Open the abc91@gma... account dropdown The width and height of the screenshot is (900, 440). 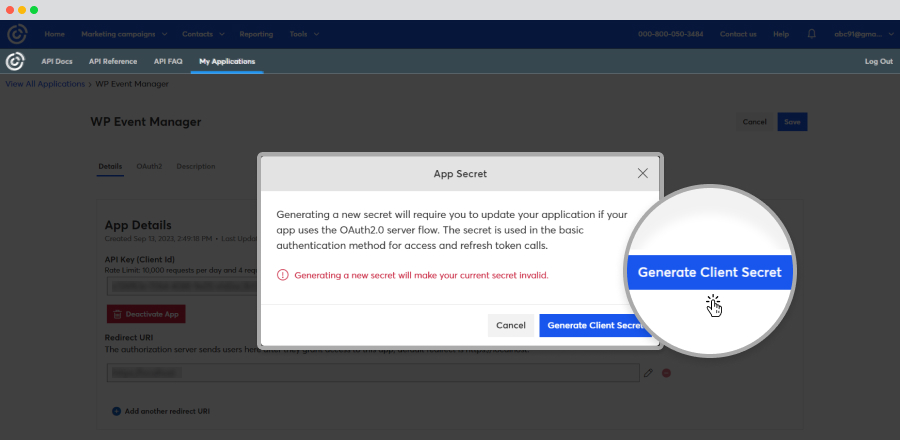click(x=862, y=34)
